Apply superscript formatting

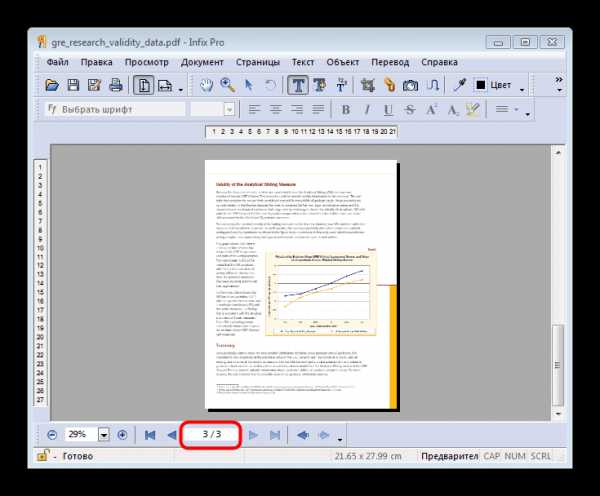(431, 109)
